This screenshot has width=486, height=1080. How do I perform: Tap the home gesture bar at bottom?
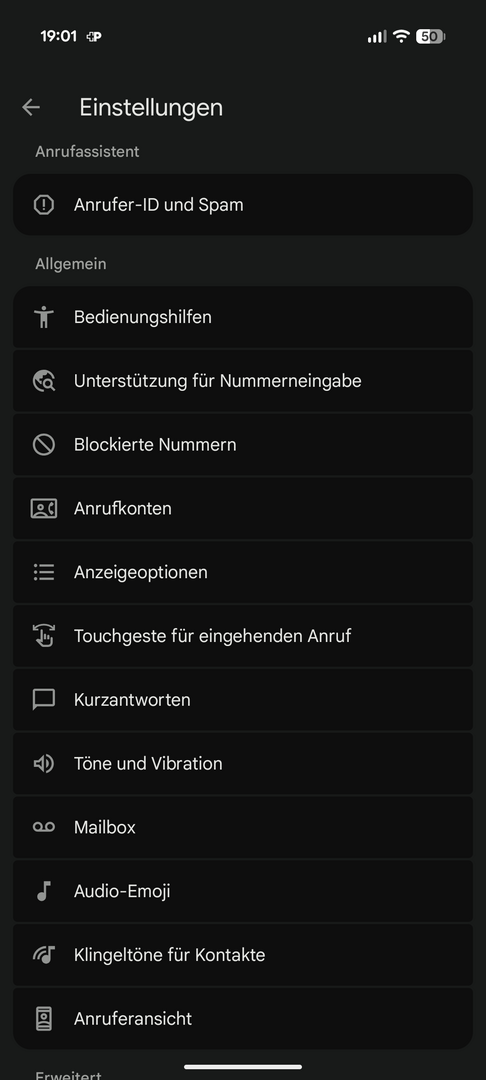click(x=243, y=1067)
